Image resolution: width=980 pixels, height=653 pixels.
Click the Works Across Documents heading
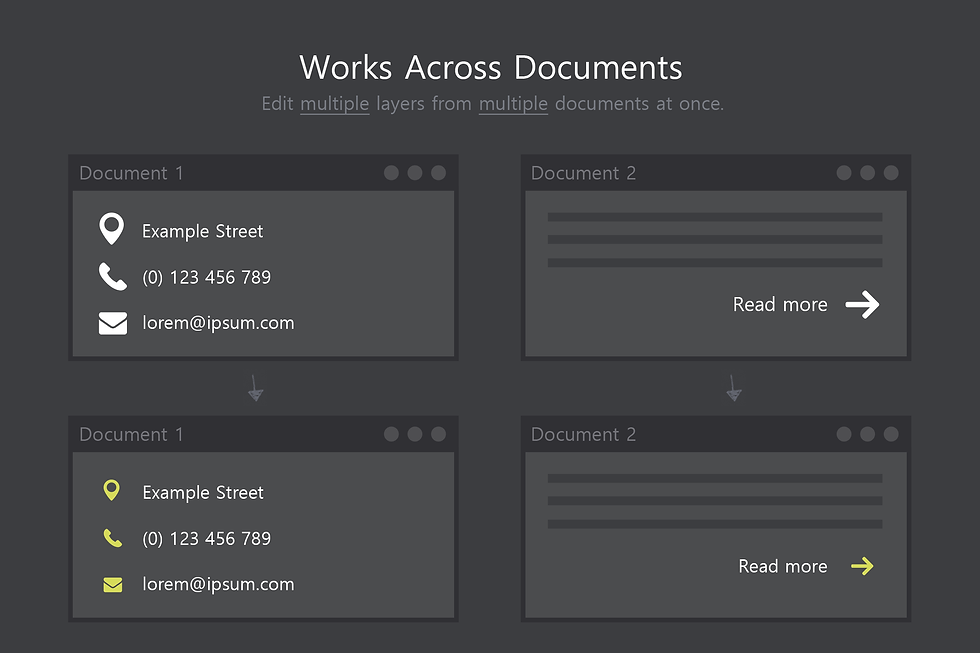tap(490, 67)
